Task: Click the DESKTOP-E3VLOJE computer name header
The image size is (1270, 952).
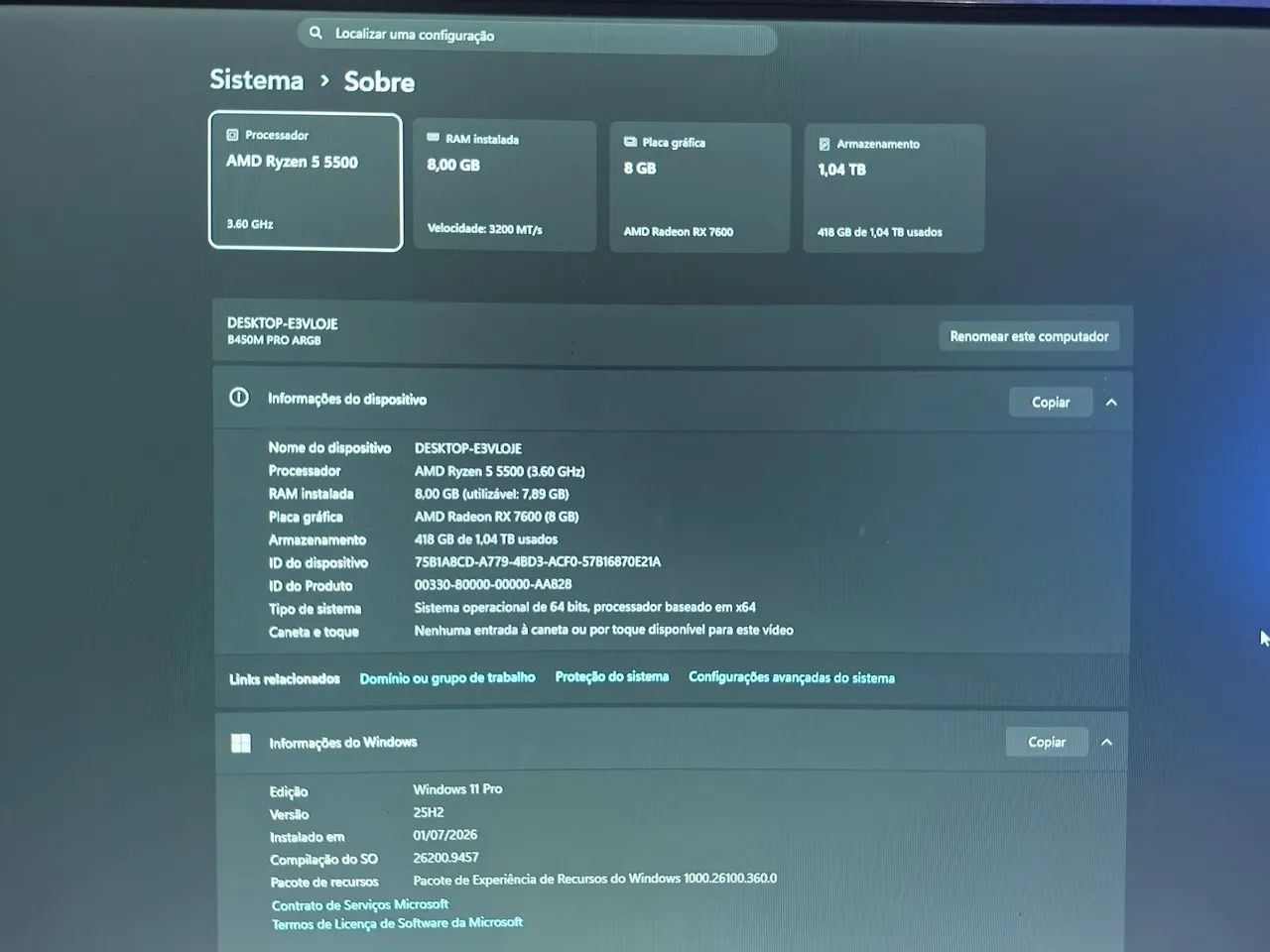Action: pyautogui.click(x=283, y=323)
